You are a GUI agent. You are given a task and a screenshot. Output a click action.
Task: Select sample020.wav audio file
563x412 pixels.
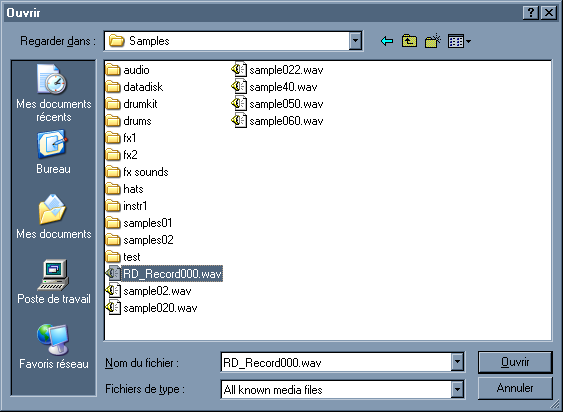(152, 308)
